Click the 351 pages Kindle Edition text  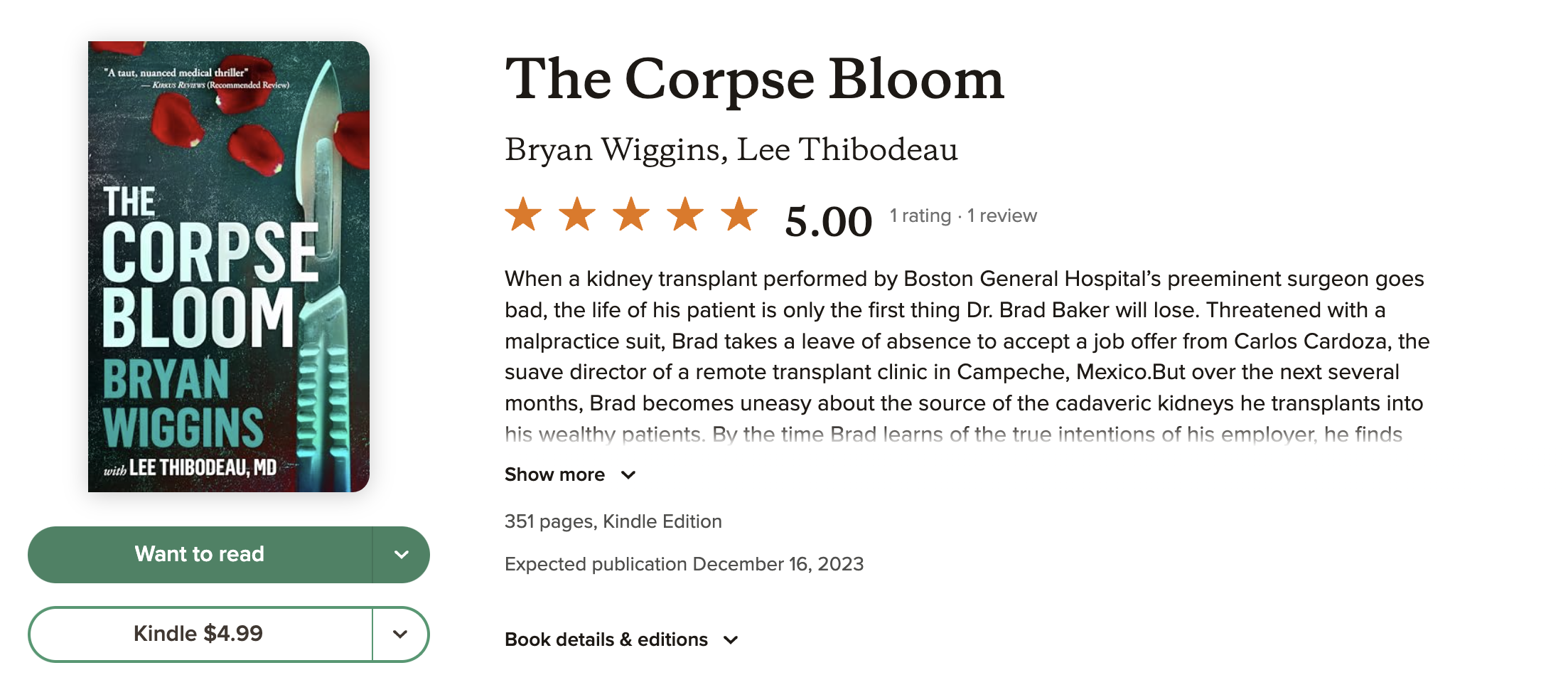[x=612, y=521]
